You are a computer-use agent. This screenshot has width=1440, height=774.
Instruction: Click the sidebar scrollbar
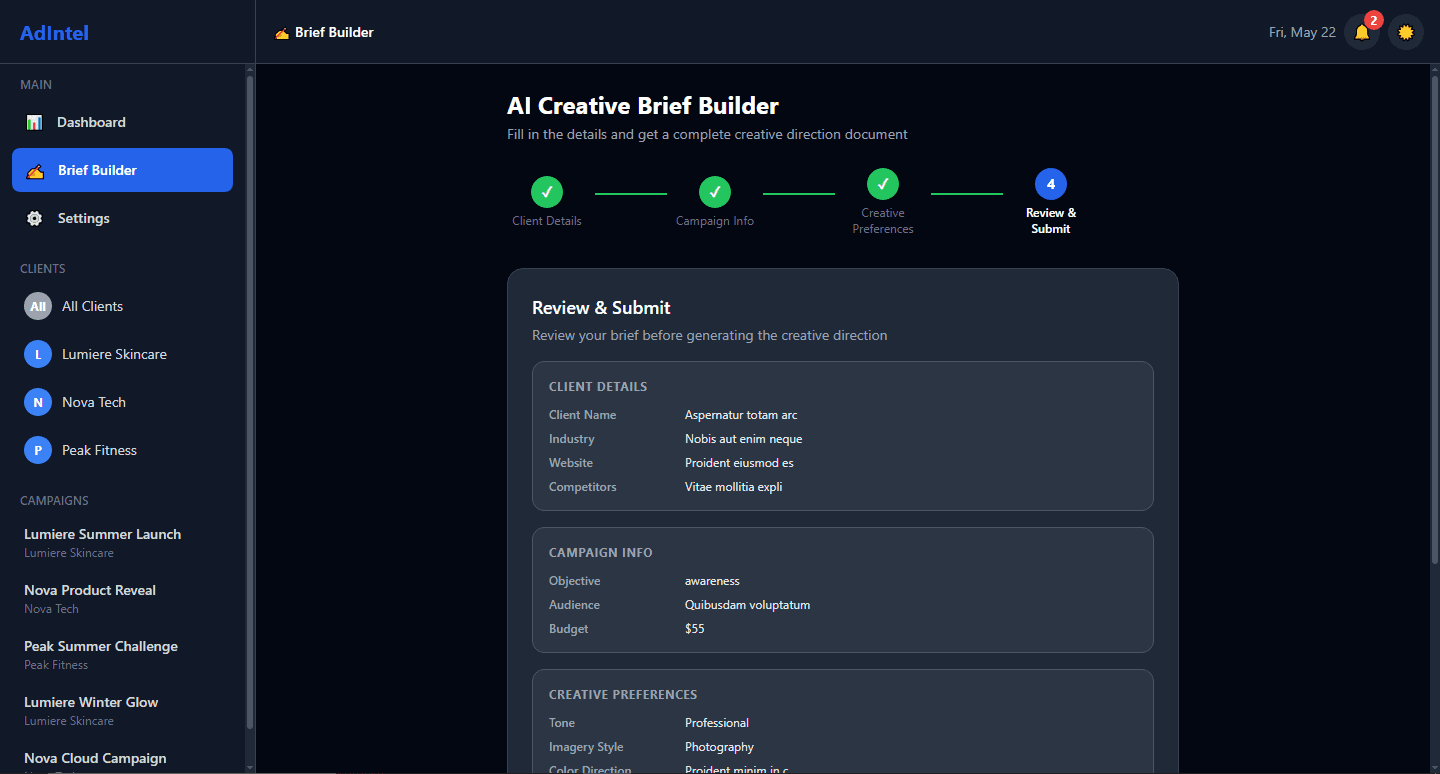click(x=250, y=402)
